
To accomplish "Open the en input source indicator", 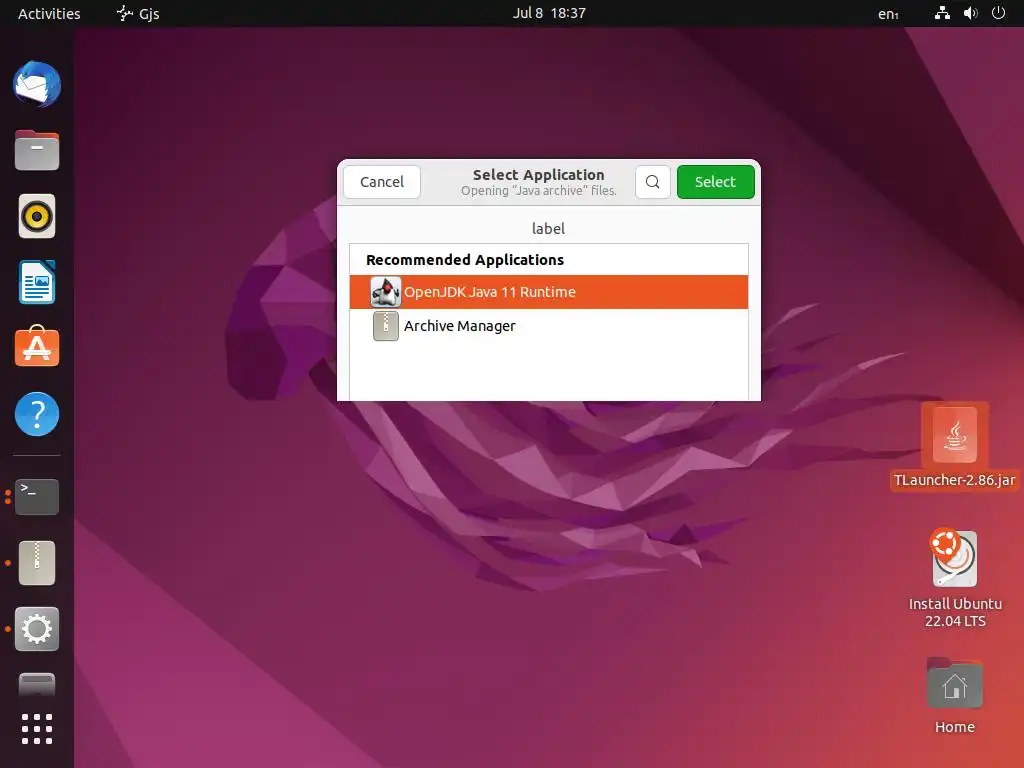I will click(x=888, y=14).
